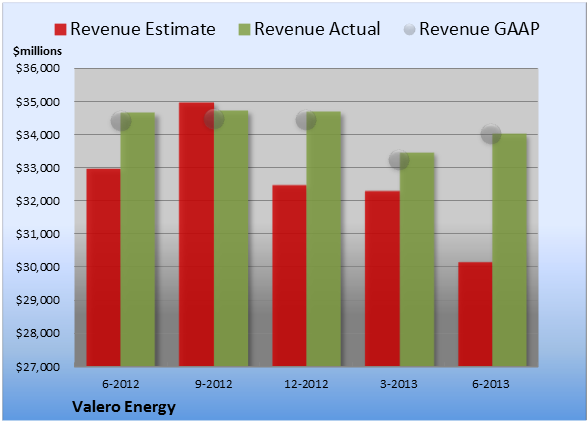The image size is (588, 422).
Task: Select the green actual bar for 12-2012
Action: coord(324,239)
